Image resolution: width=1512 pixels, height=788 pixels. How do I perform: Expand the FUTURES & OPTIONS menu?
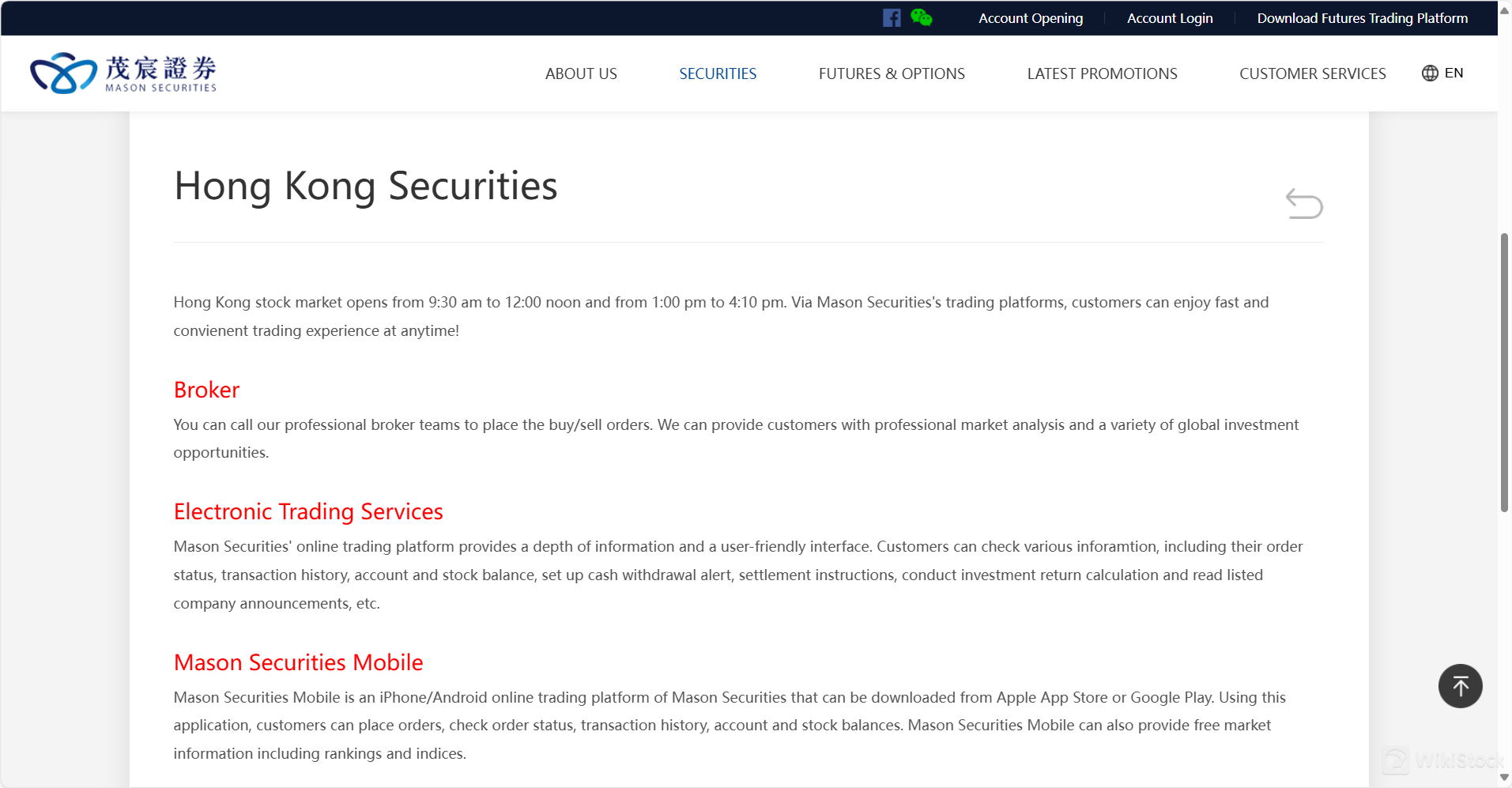tap(892, 74)
